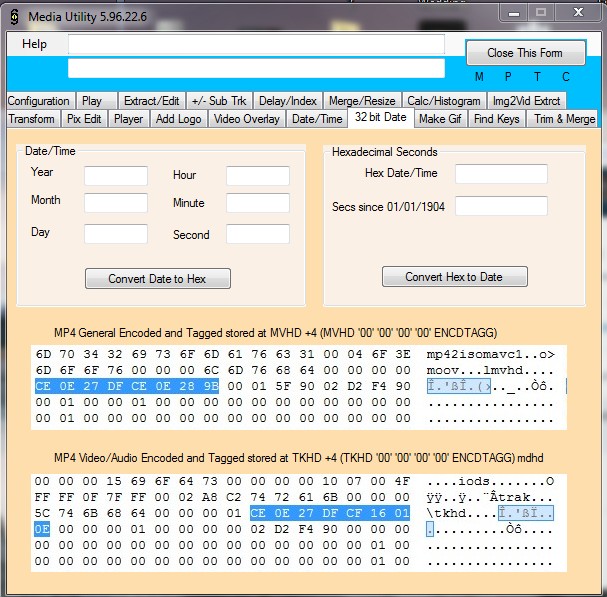Image resolution: width=607 pixels, height=597 pixels.
Task: Switch to the Find Keys tab
Action: [497, 119]
